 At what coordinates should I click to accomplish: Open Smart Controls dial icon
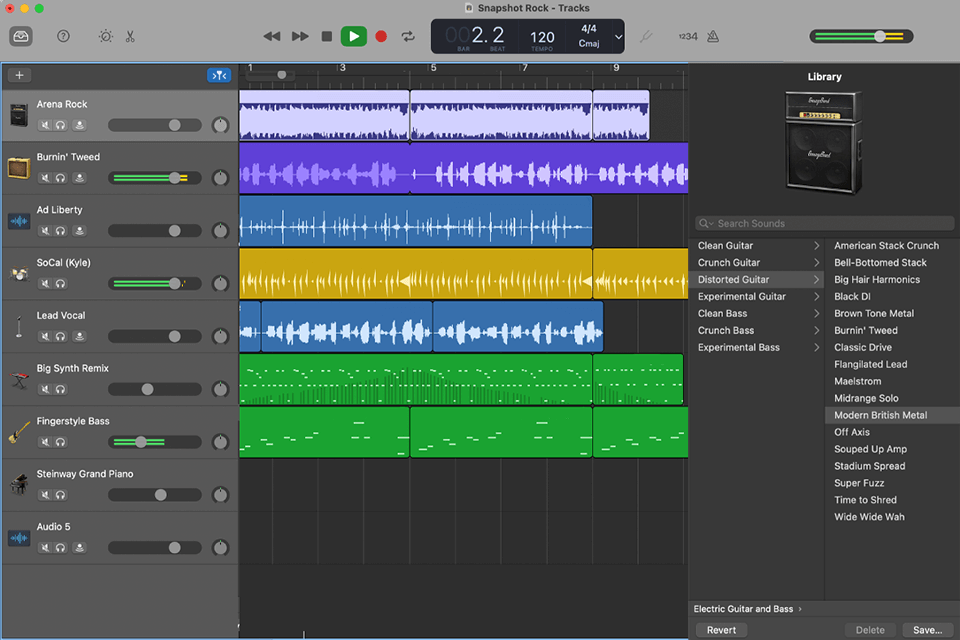(x=106, y=36)
